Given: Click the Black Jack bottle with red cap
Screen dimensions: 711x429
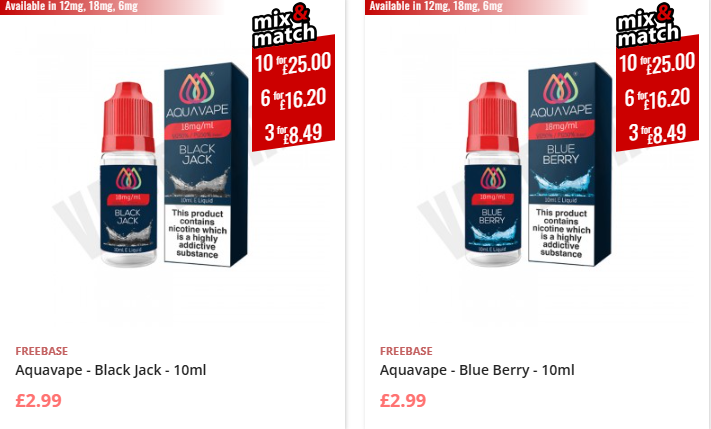Looking at the screenshot, I should click(x=128, y=174).
